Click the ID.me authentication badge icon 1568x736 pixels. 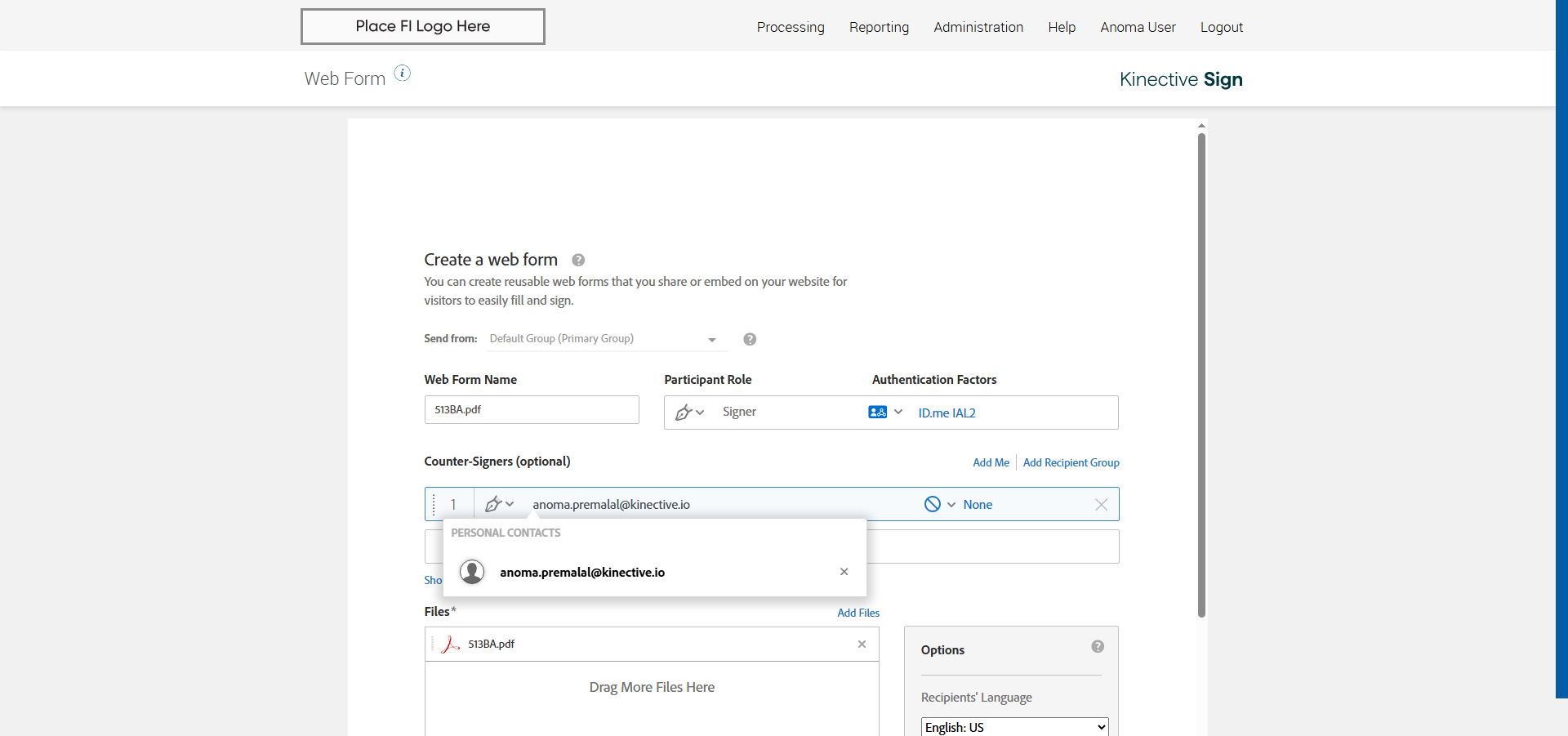pyautogui.click(x=877, y=413)
